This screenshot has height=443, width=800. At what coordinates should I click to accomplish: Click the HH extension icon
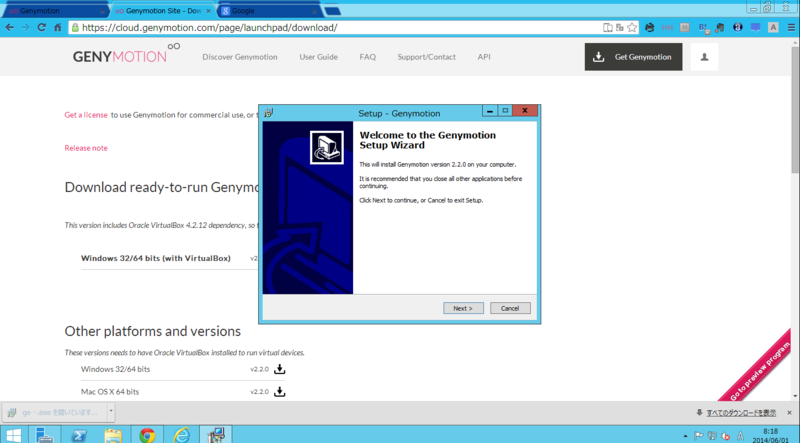point(667,28)
